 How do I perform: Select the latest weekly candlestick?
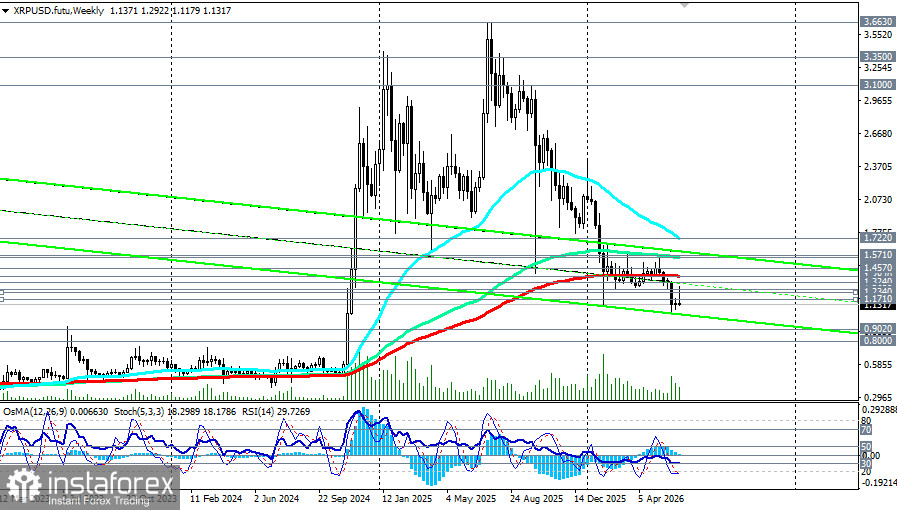click(x=679, y=296)
